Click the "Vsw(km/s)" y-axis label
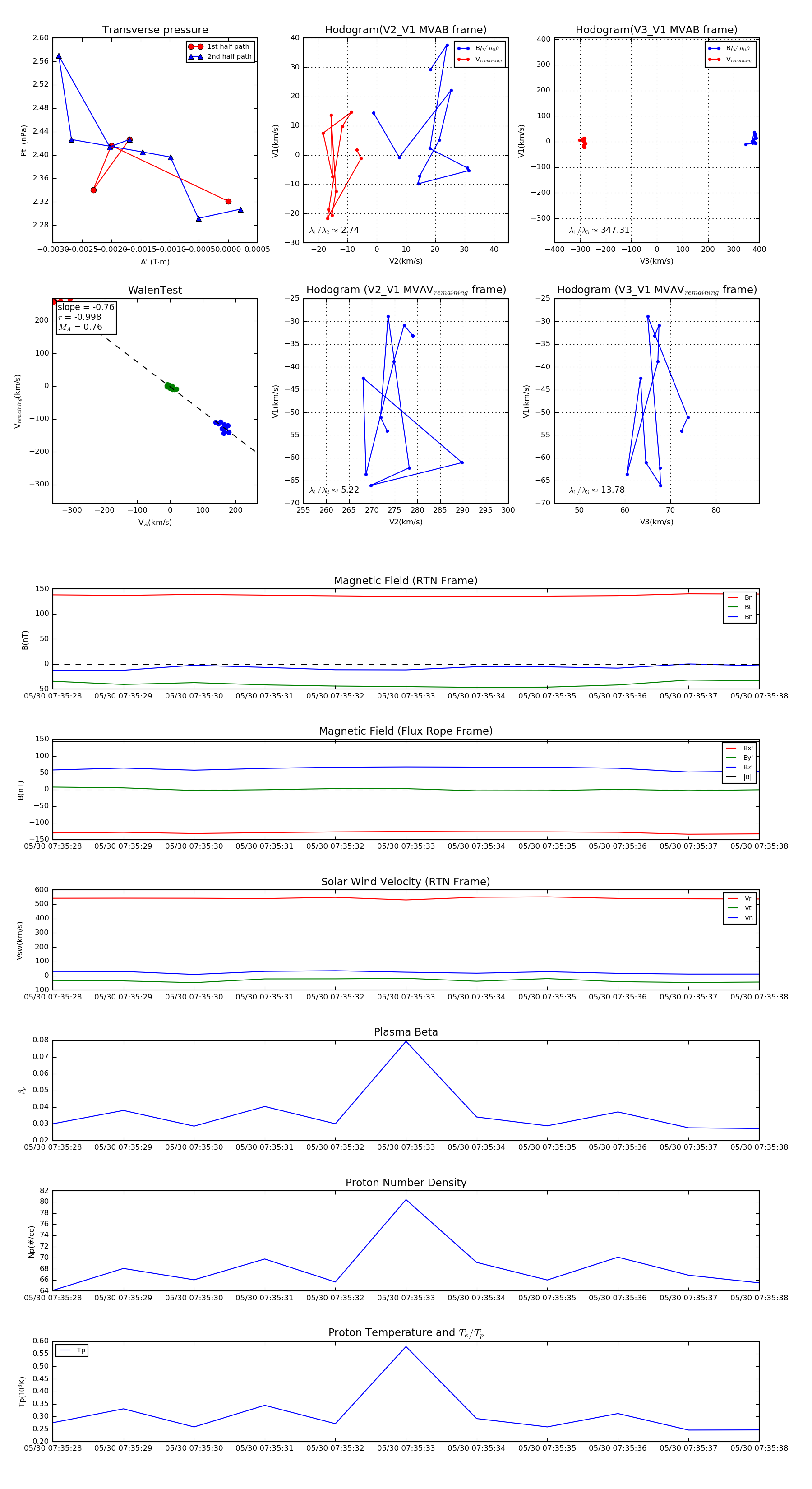812x1489 pixels. (20, 940)
